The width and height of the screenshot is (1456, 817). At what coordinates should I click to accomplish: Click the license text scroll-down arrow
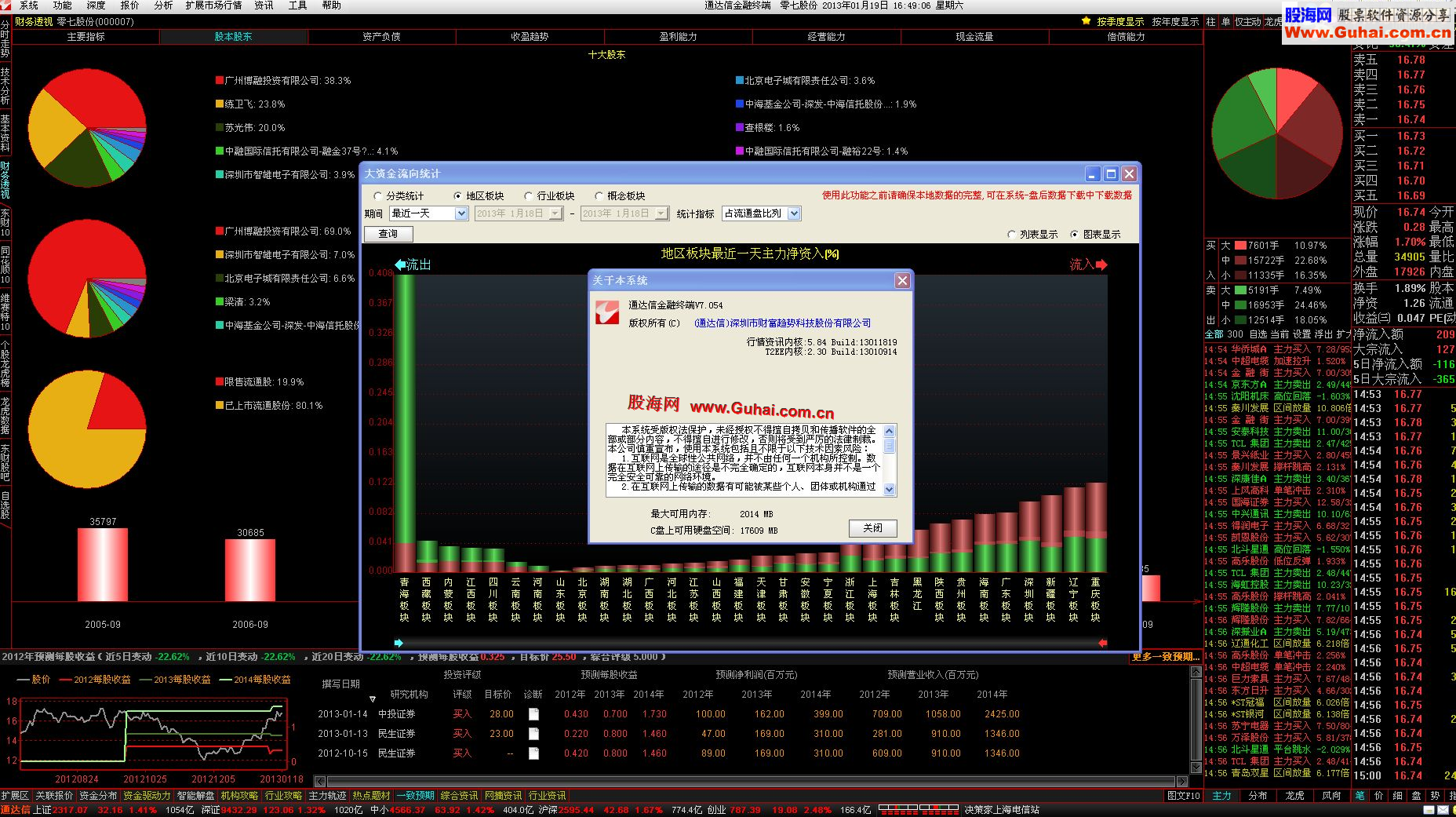click(x=890, y=489)
